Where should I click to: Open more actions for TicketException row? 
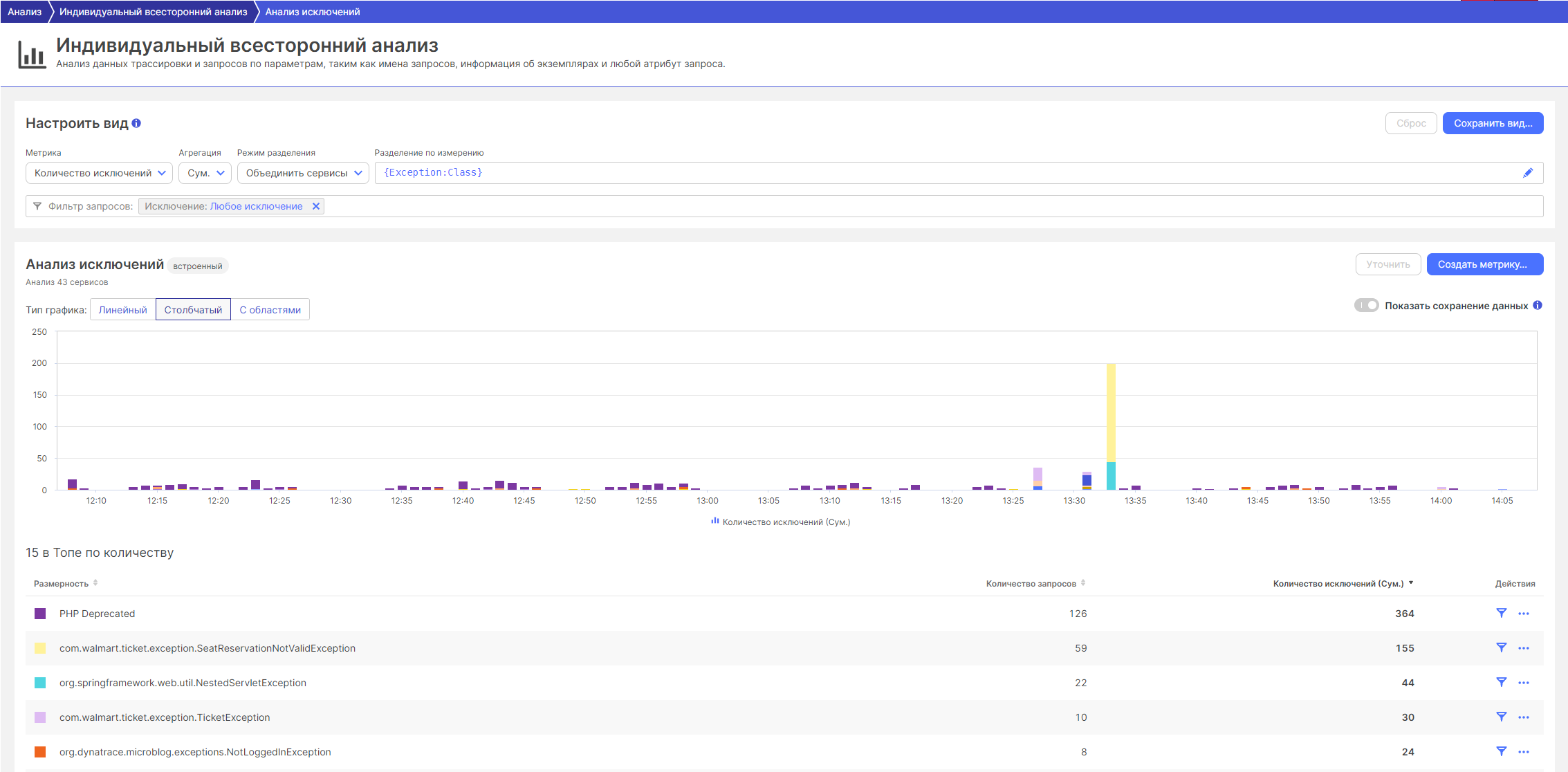click(x=1523, y=717)
